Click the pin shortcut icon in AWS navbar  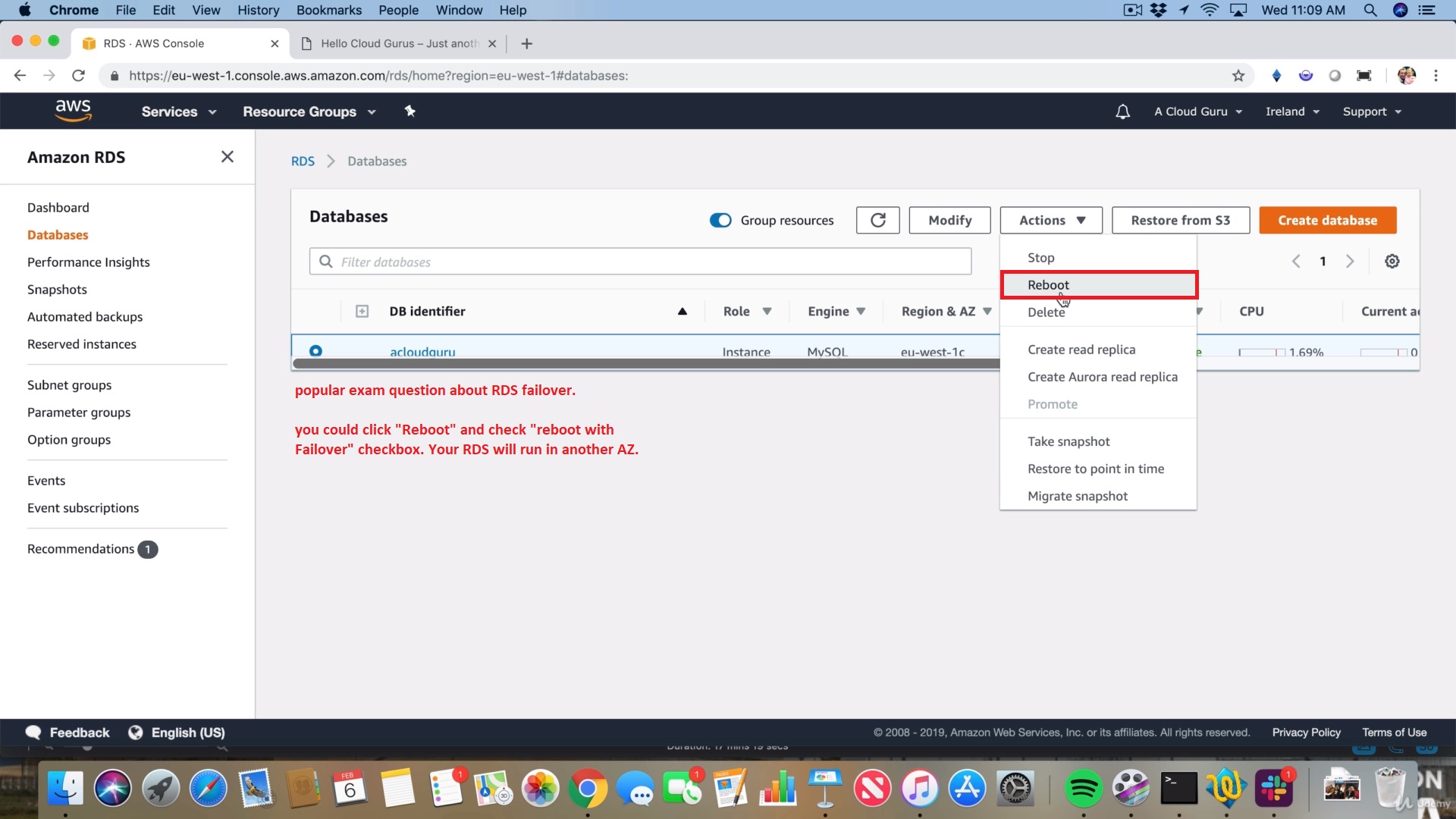coord(409,111)
